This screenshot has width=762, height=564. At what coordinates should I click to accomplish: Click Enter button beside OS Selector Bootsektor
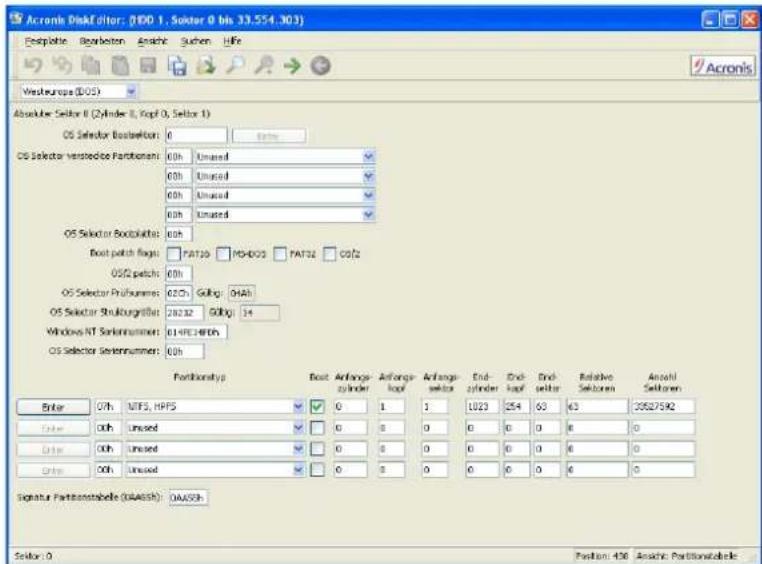269,136
